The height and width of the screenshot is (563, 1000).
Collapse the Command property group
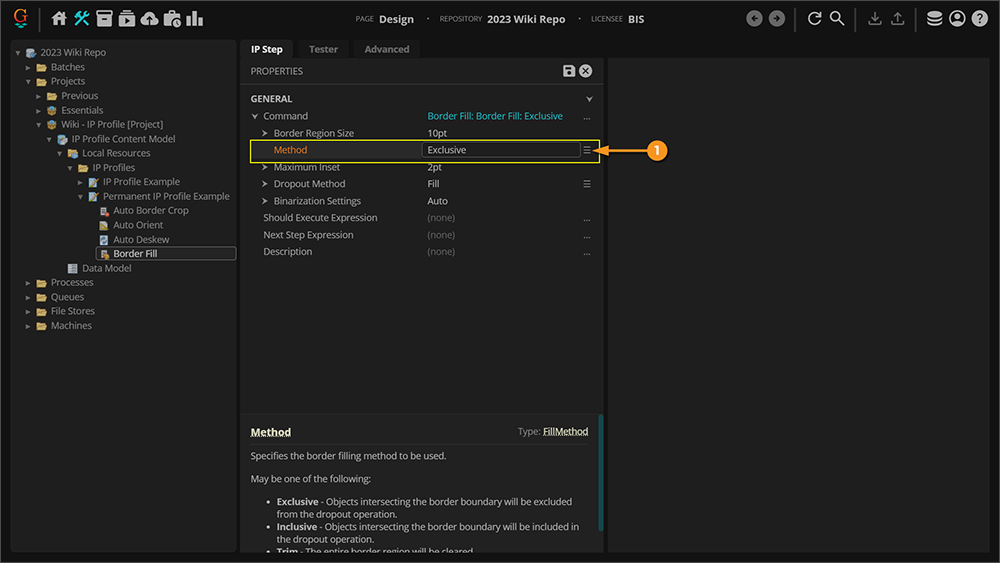point(255,116)
